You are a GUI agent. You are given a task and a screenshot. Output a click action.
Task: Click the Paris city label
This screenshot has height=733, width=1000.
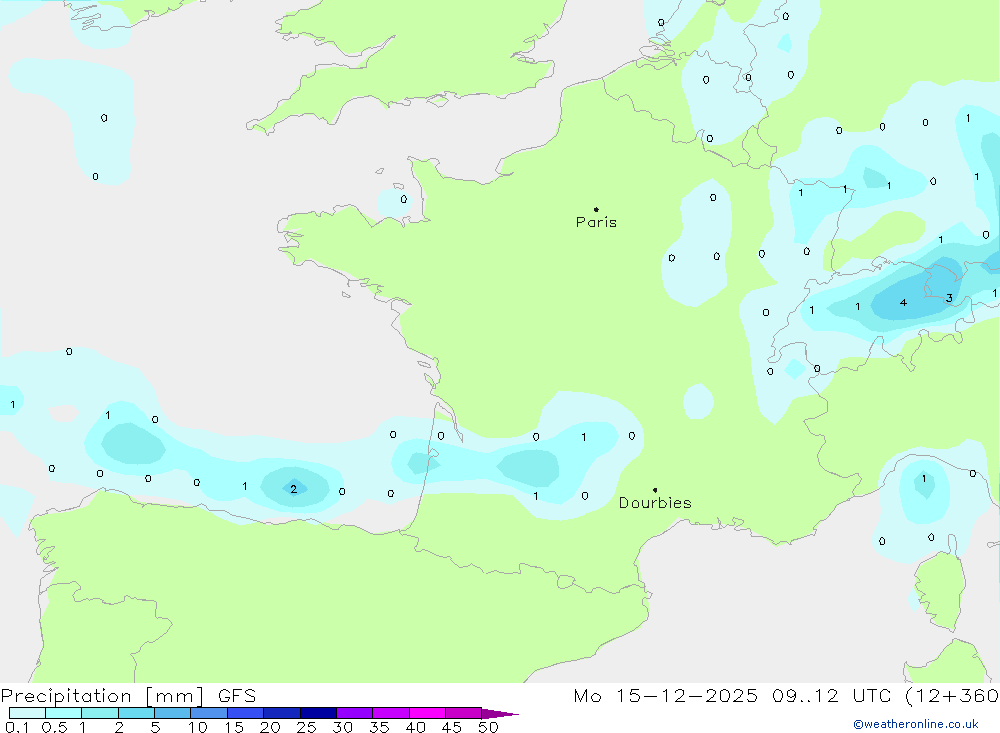596,222
